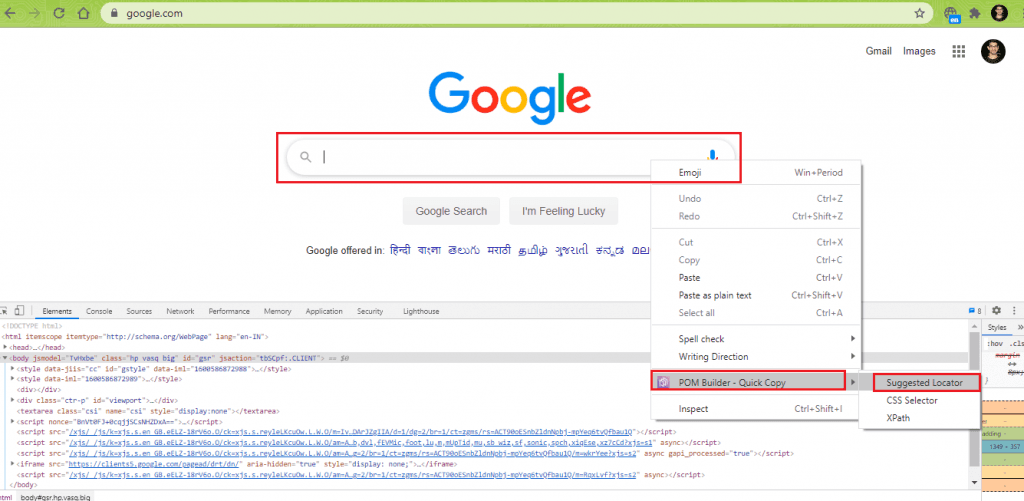Expand the style id="gstyle" node

coord(13,369)
